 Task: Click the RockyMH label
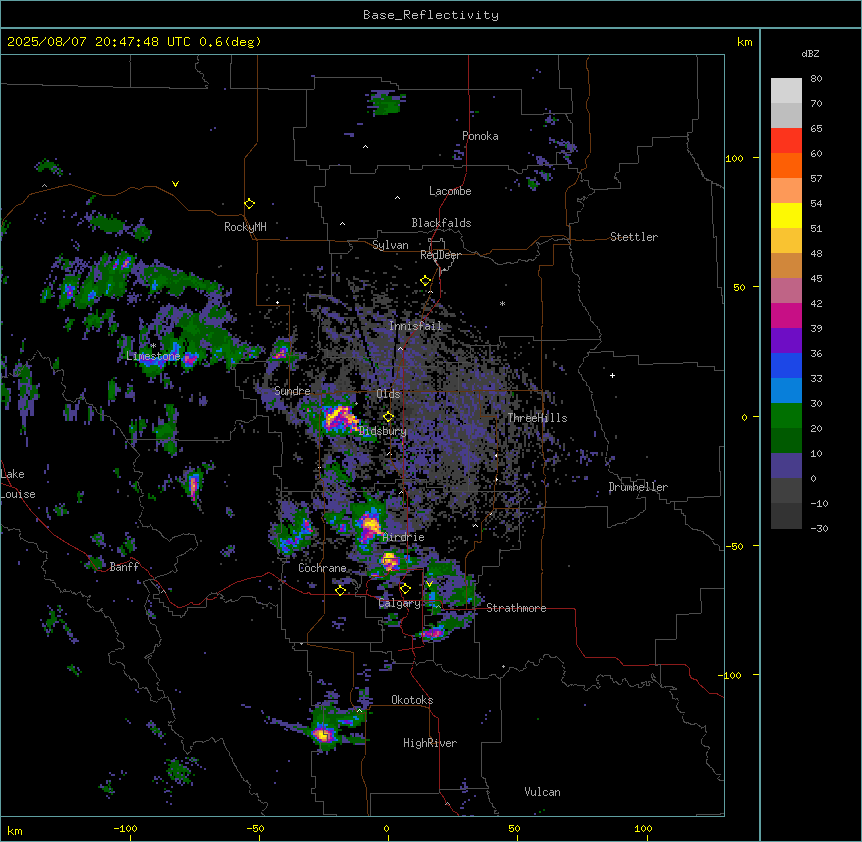pyautogui.click(x=245, y=227)
